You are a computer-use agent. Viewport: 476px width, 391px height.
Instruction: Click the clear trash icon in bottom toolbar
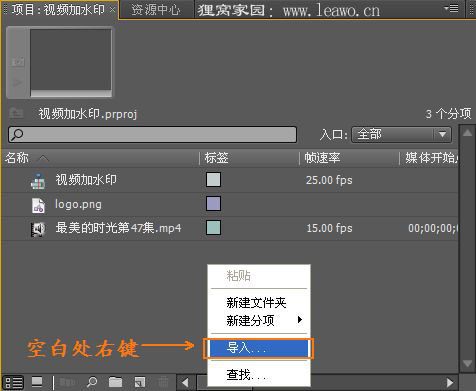pyautogui.click(x=163, y=382)
